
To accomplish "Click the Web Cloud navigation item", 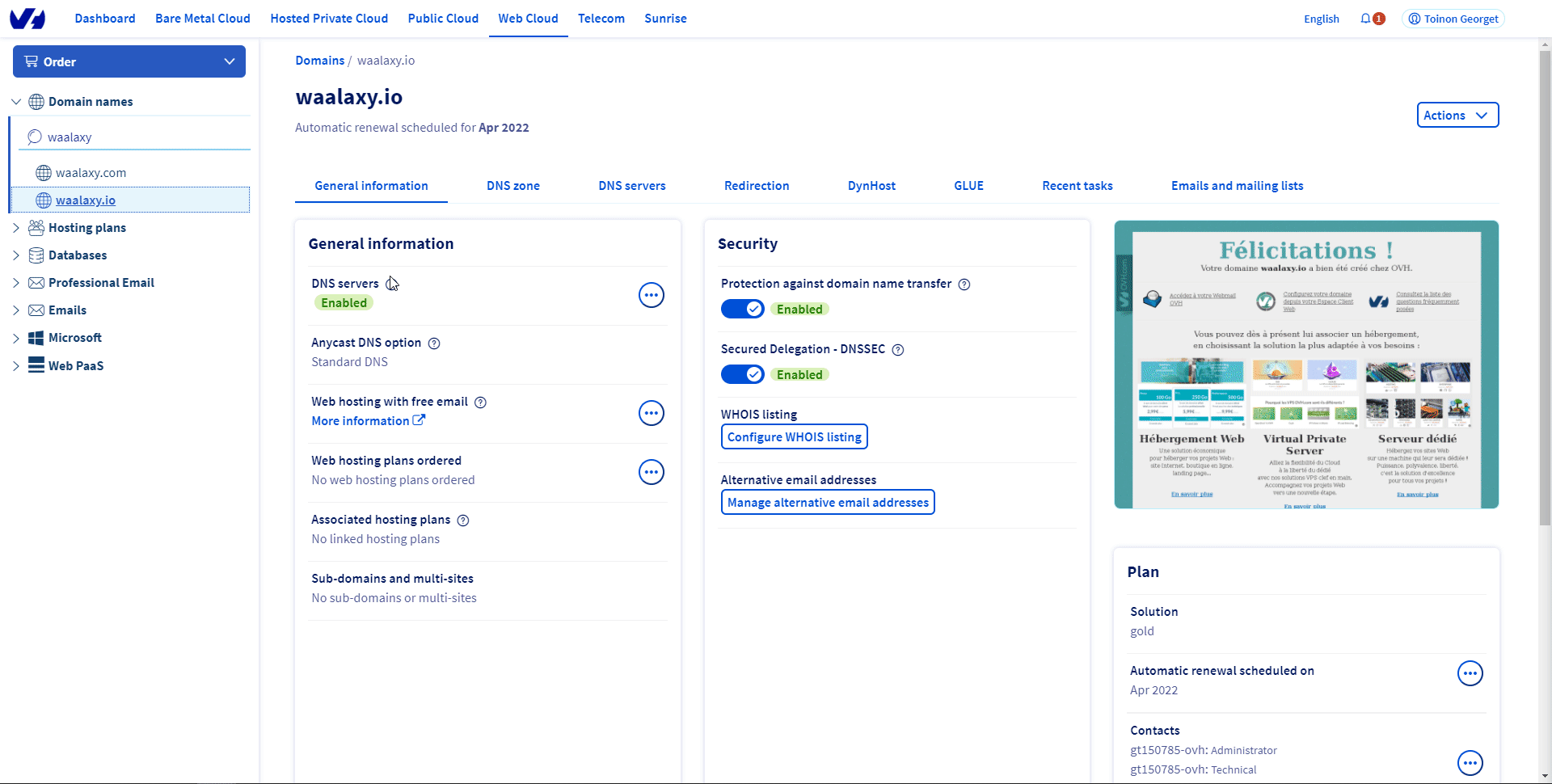I will click(x=528, y=19).
